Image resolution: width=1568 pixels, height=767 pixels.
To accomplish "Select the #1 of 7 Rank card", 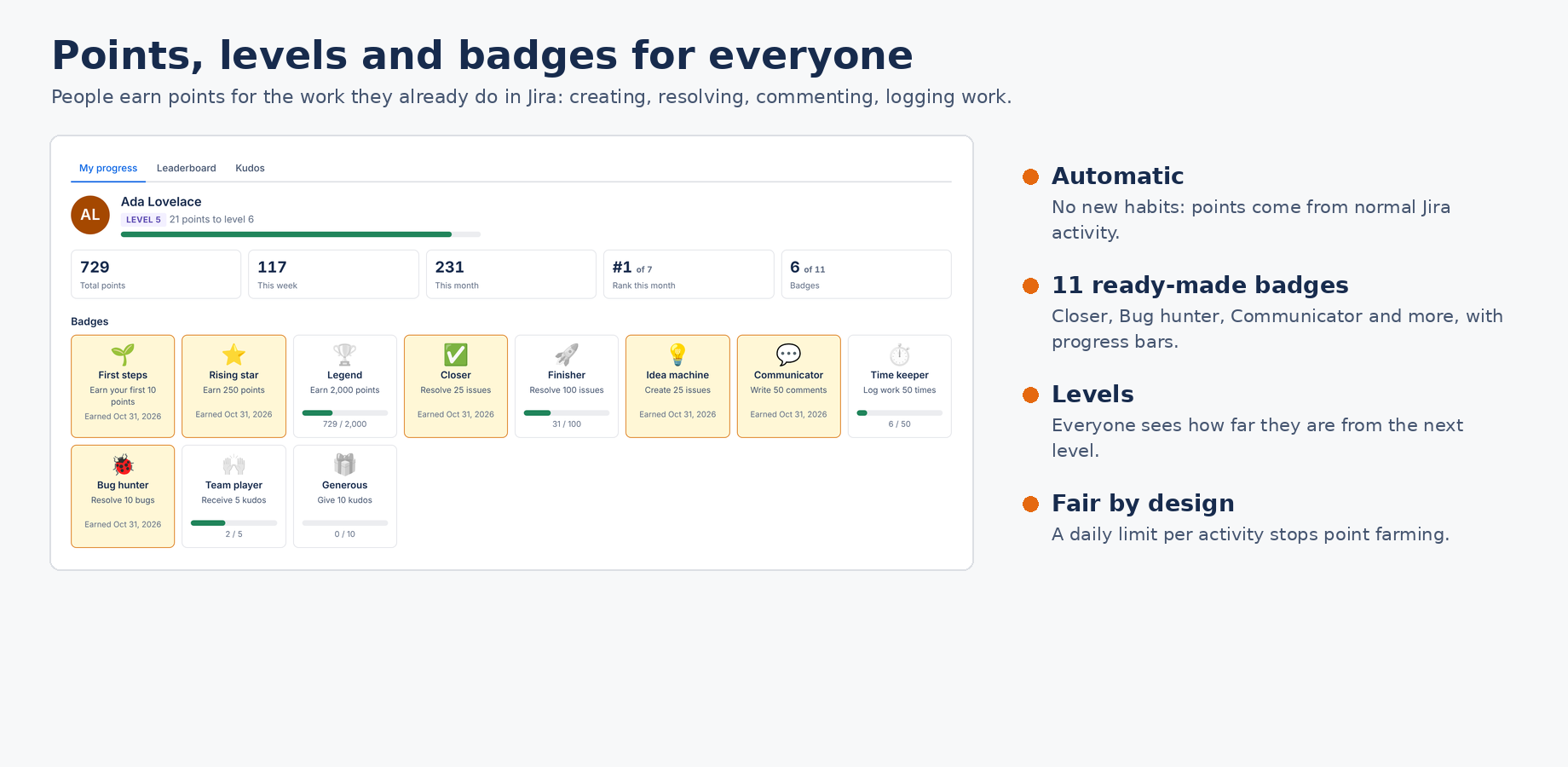I will point(689,274).
